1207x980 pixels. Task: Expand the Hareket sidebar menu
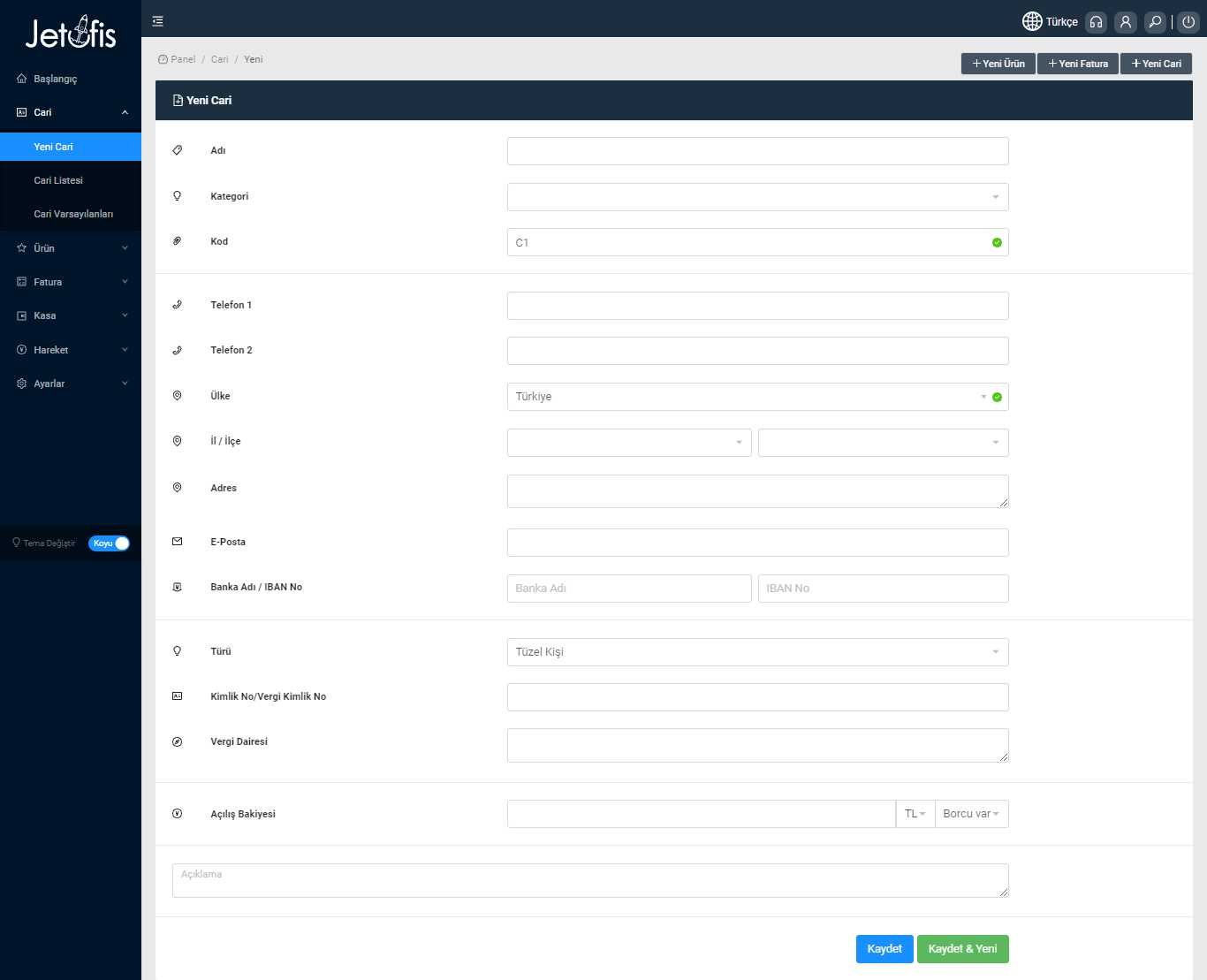tap(71, 350)
